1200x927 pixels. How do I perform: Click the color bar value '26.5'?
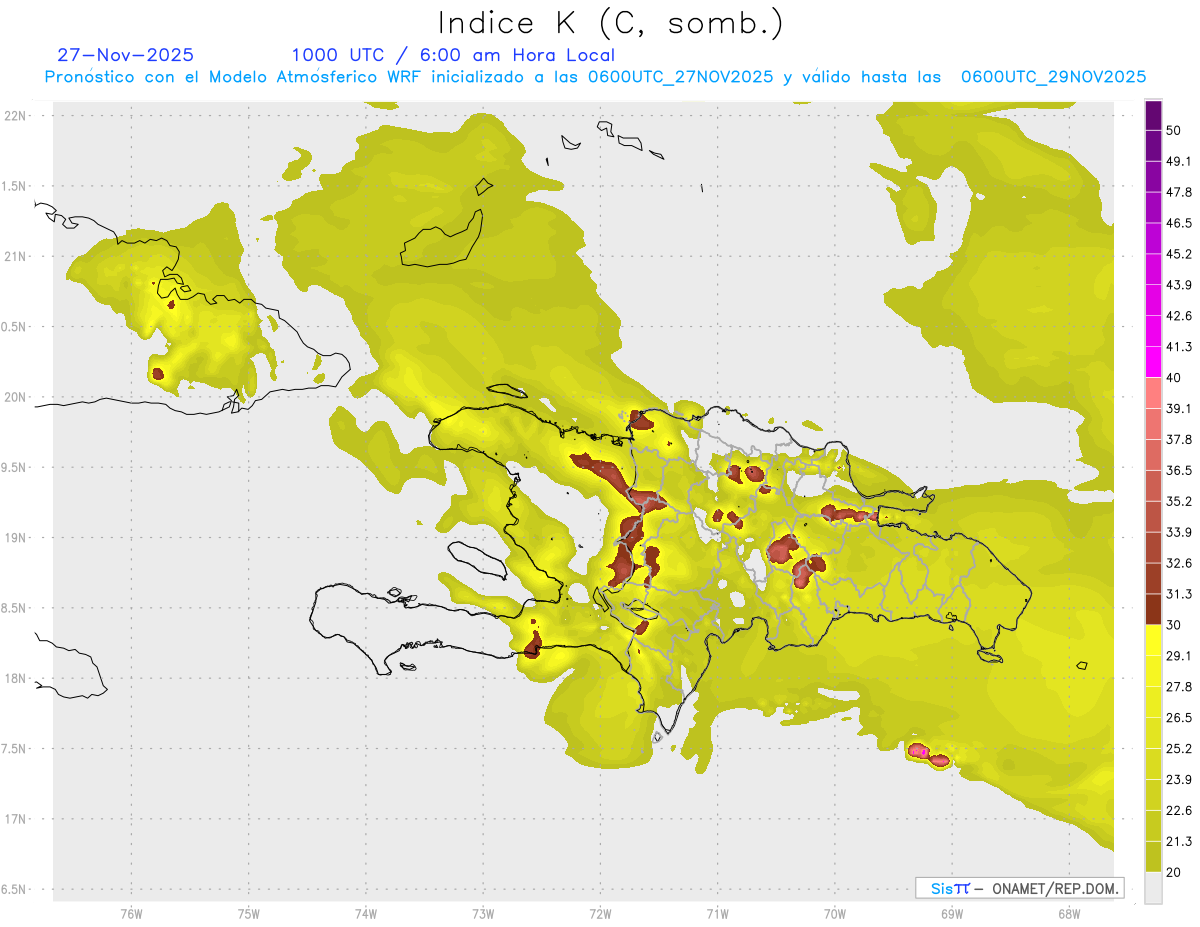pos(1179,717)
